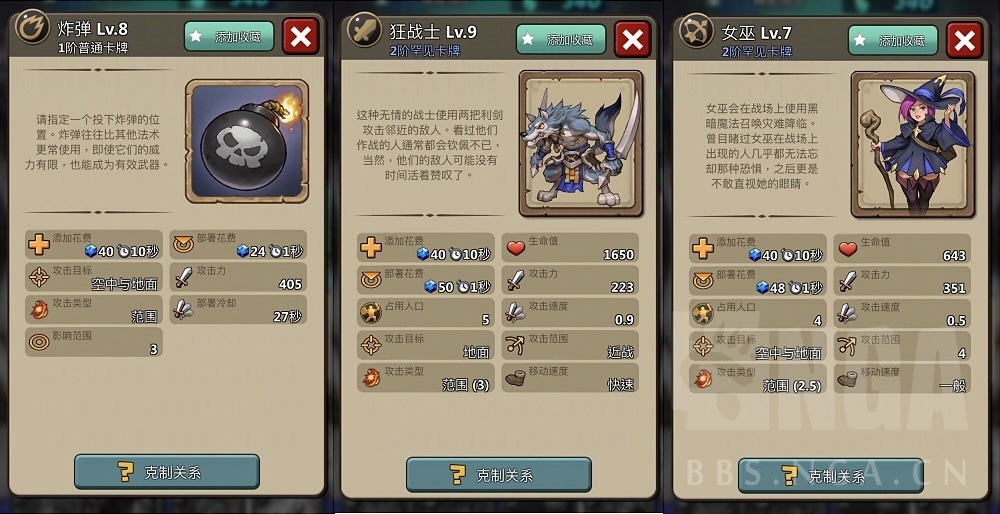The image size is (1000, 514).
Task: Click the Witch bow class icon
Action: 696,31
